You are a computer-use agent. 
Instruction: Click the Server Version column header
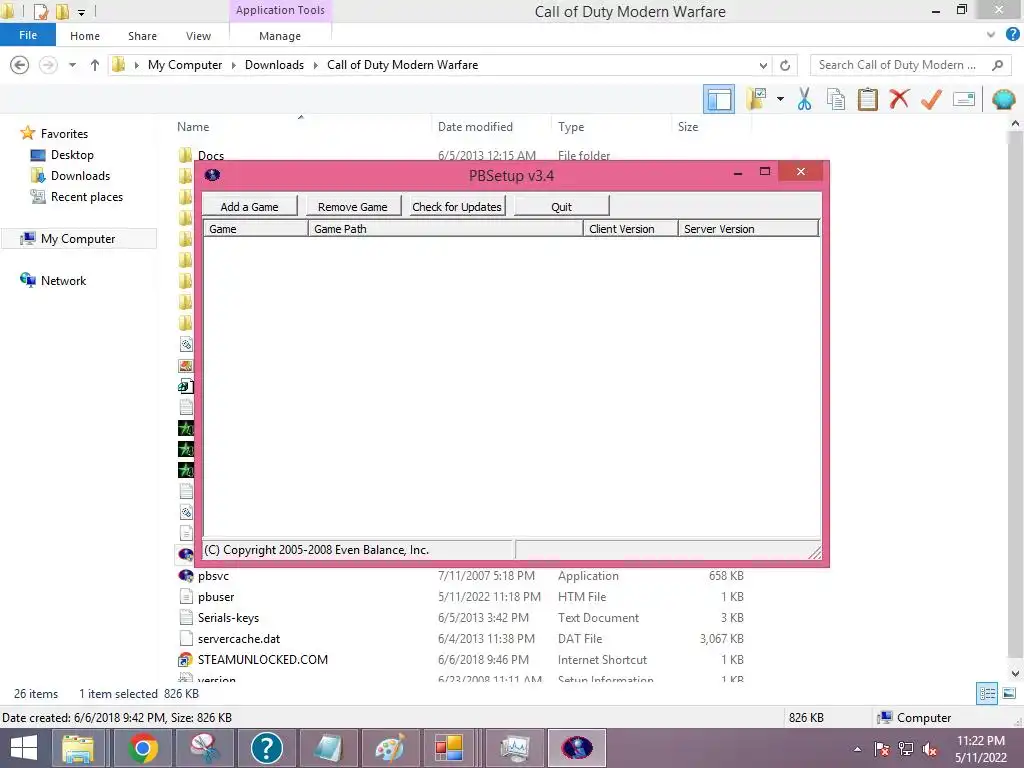(748, 229)
